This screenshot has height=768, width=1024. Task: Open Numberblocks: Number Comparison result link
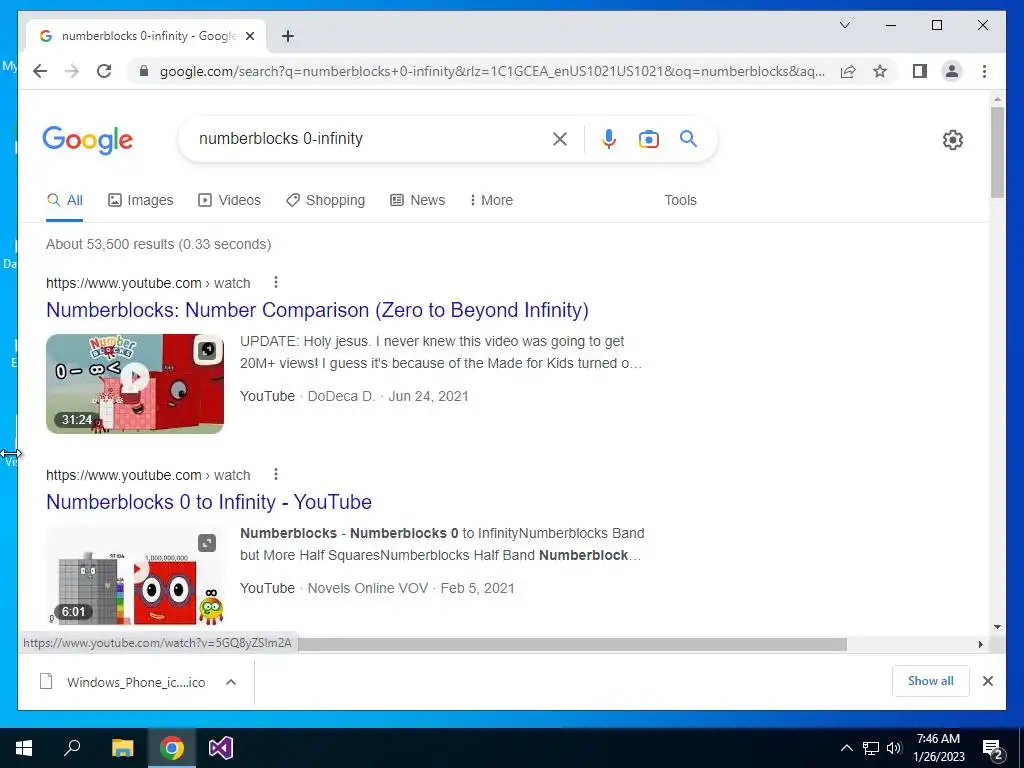317,310
